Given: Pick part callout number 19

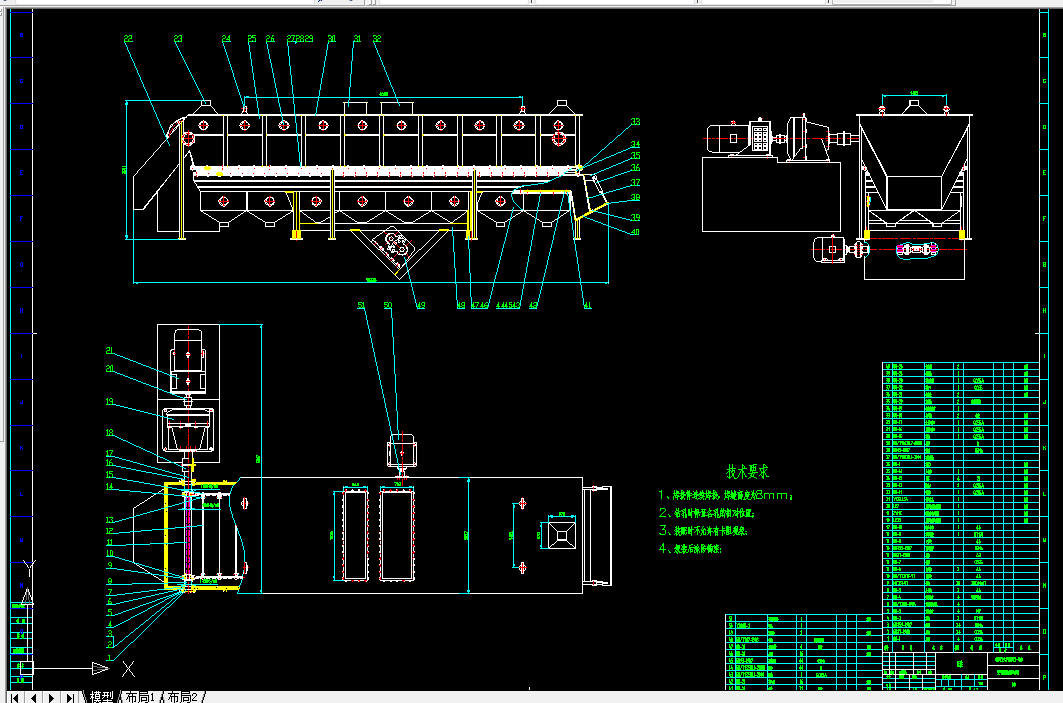Looking at the screenshot, I should pos(110,401).
